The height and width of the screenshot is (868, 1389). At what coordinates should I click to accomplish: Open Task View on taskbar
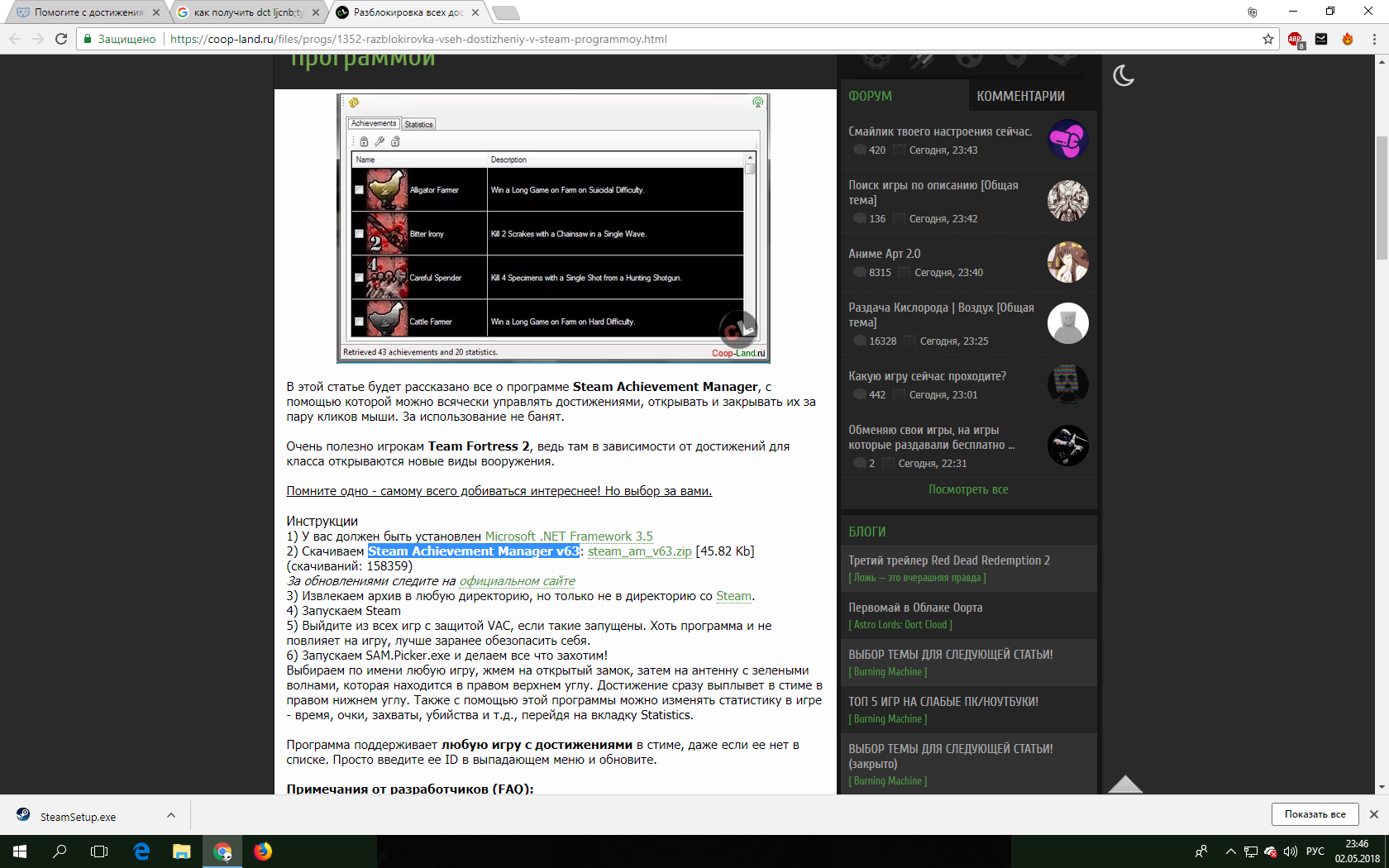coord(99,851)
